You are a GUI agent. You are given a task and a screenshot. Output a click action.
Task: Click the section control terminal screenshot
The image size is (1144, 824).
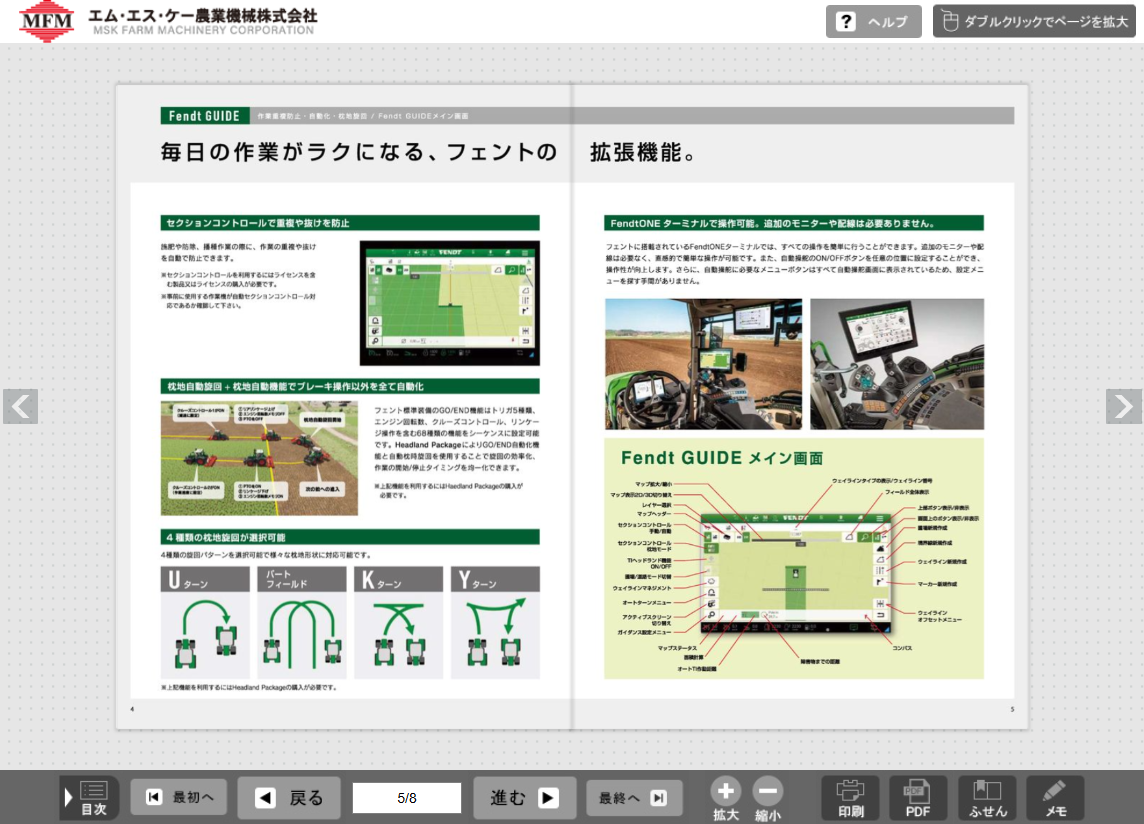[449, 303]
